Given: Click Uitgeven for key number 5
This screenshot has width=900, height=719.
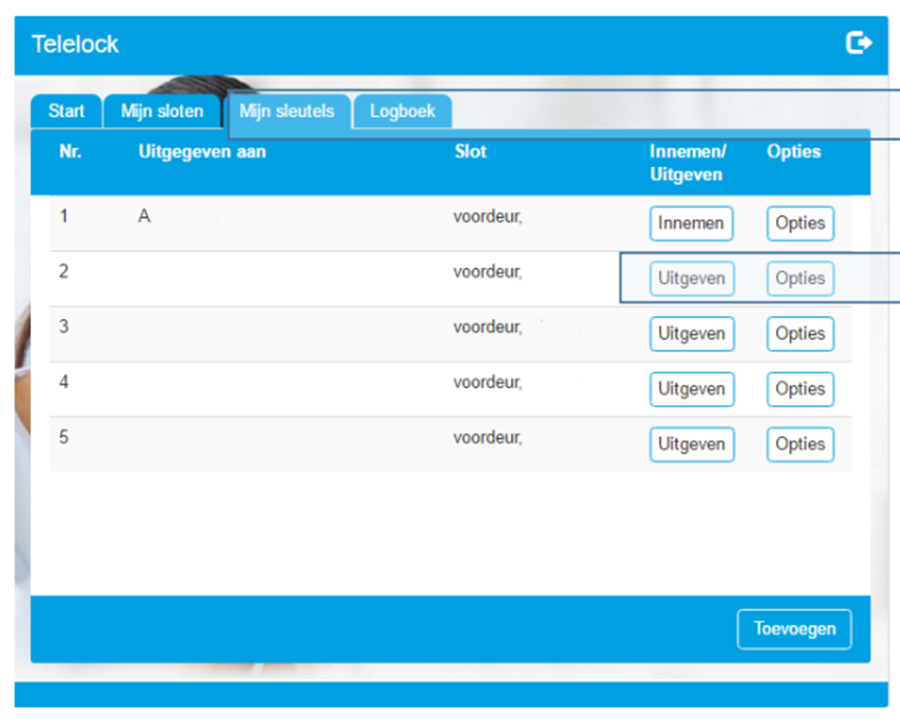Looking at the screenshot, I should tap(691, 444).
